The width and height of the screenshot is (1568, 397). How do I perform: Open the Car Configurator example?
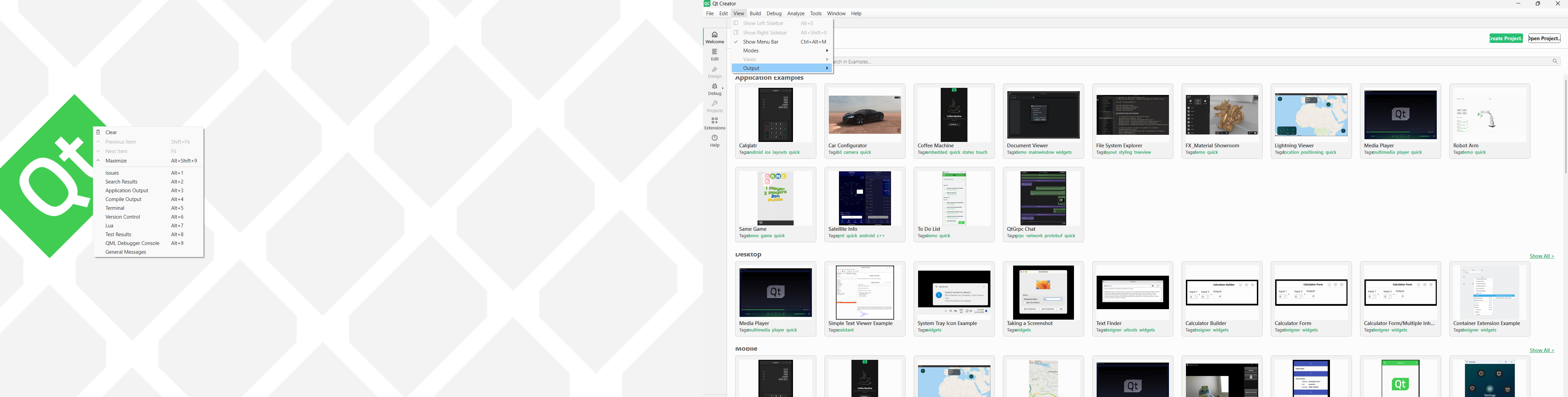point(865,121)
